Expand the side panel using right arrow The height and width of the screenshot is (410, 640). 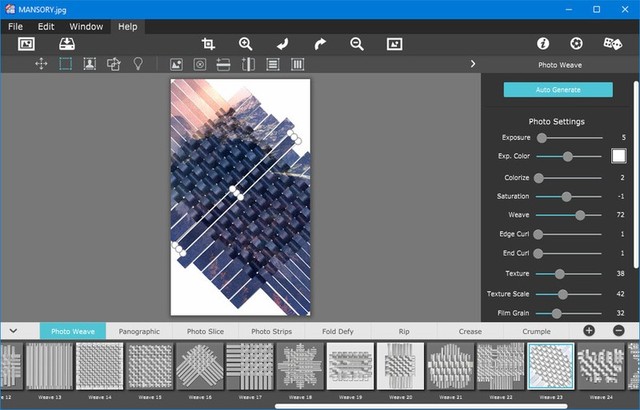coord(472,64)
